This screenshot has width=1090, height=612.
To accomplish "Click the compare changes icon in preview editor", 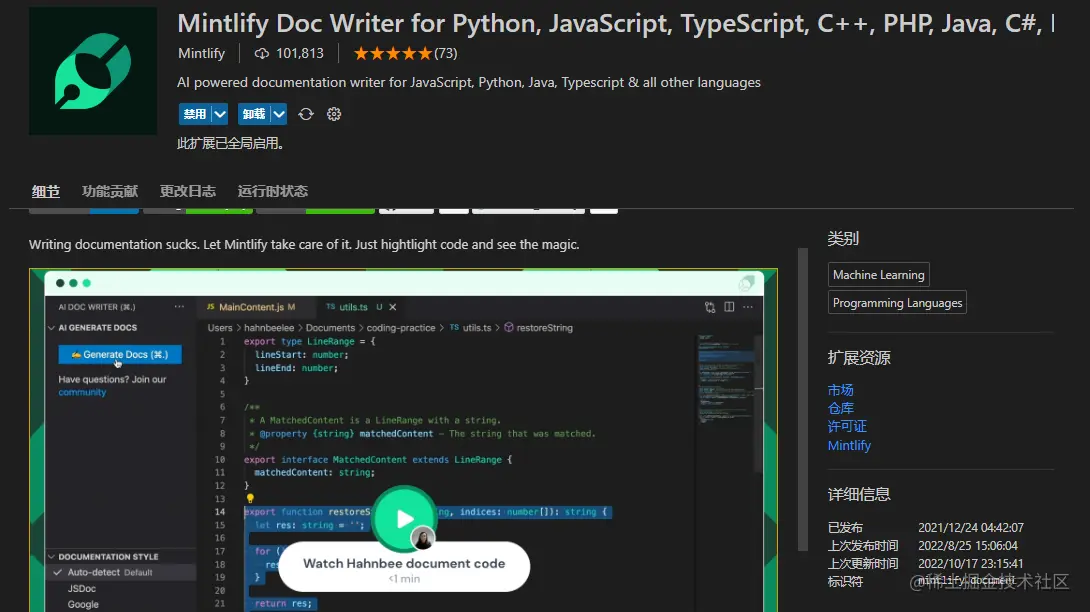I will (x=710, y=307).
